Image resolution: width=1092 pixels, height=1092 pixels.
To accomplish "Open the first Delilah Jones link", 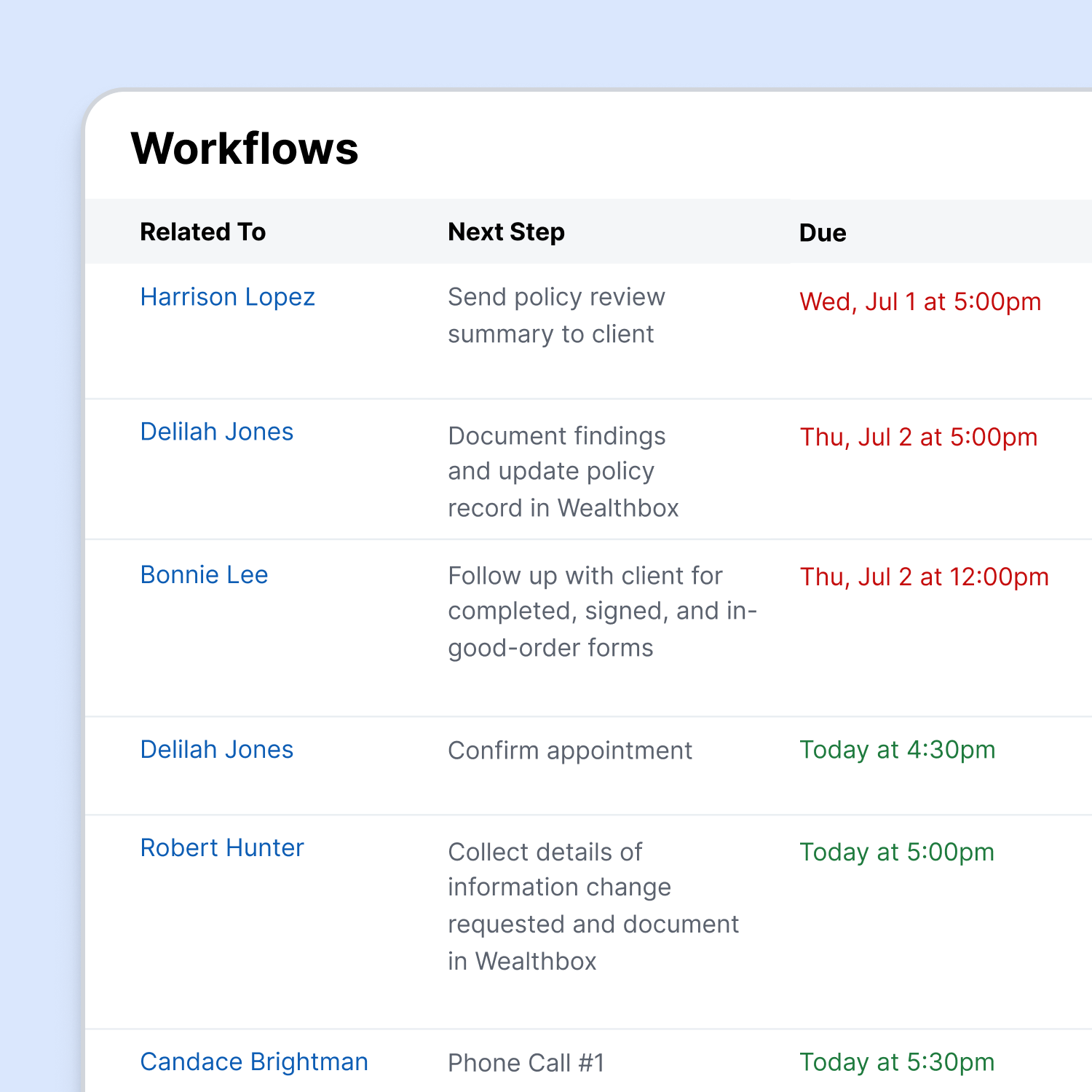I will click(216, 432).
